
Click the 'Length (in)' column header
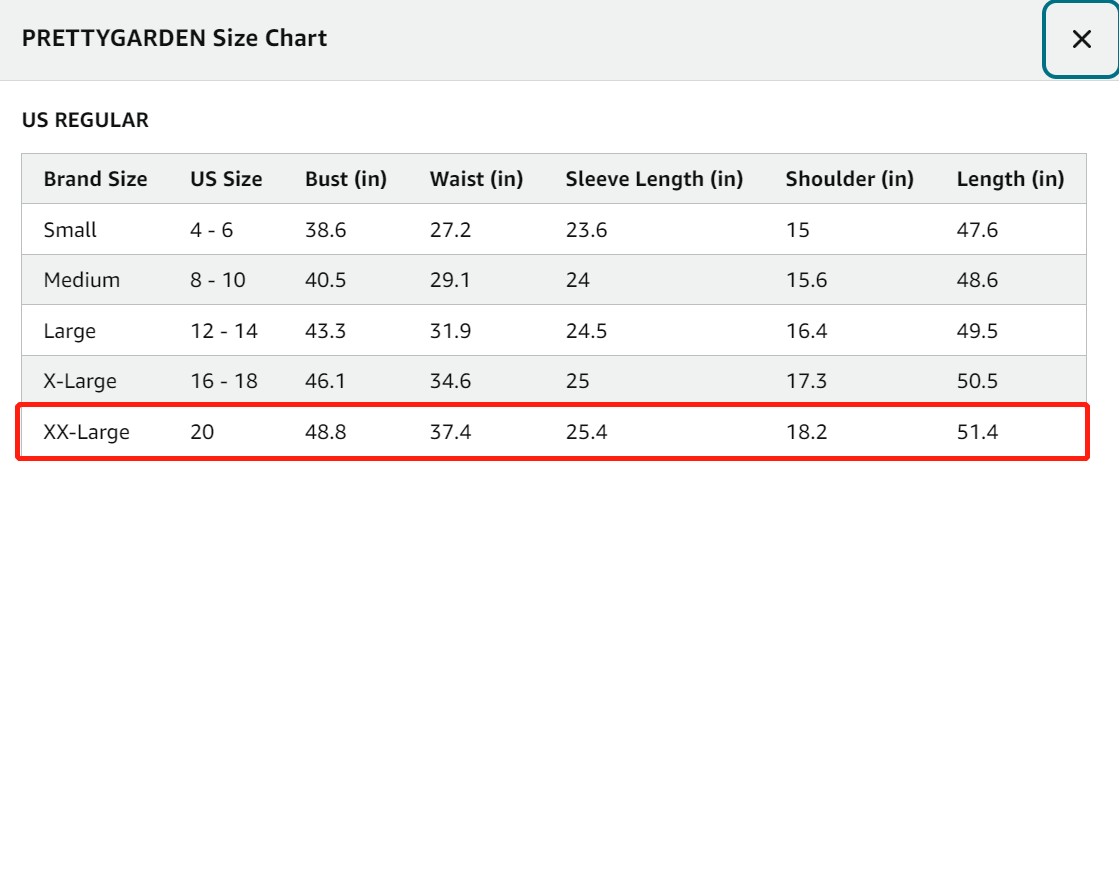point(1011,179)
